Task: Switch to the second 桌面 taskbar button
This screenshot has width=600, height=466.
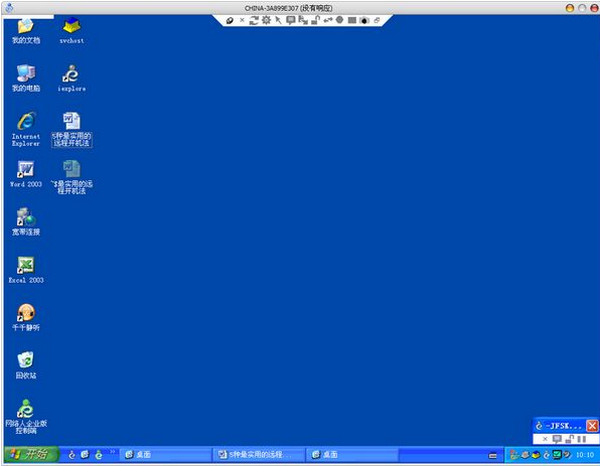Action: point(352,455)
